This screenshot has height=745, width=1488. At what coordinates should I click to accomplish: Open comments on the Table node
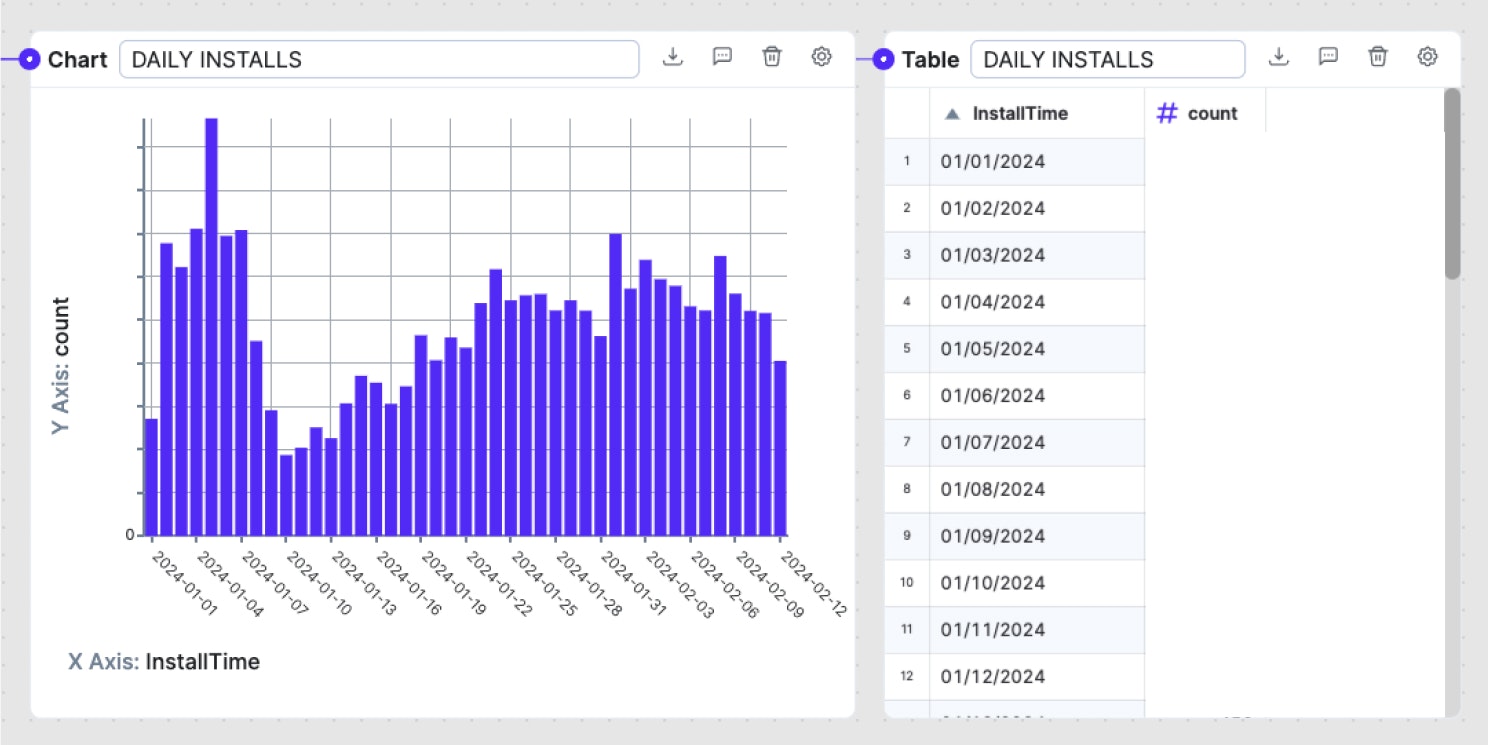[x=1328, y=57]
